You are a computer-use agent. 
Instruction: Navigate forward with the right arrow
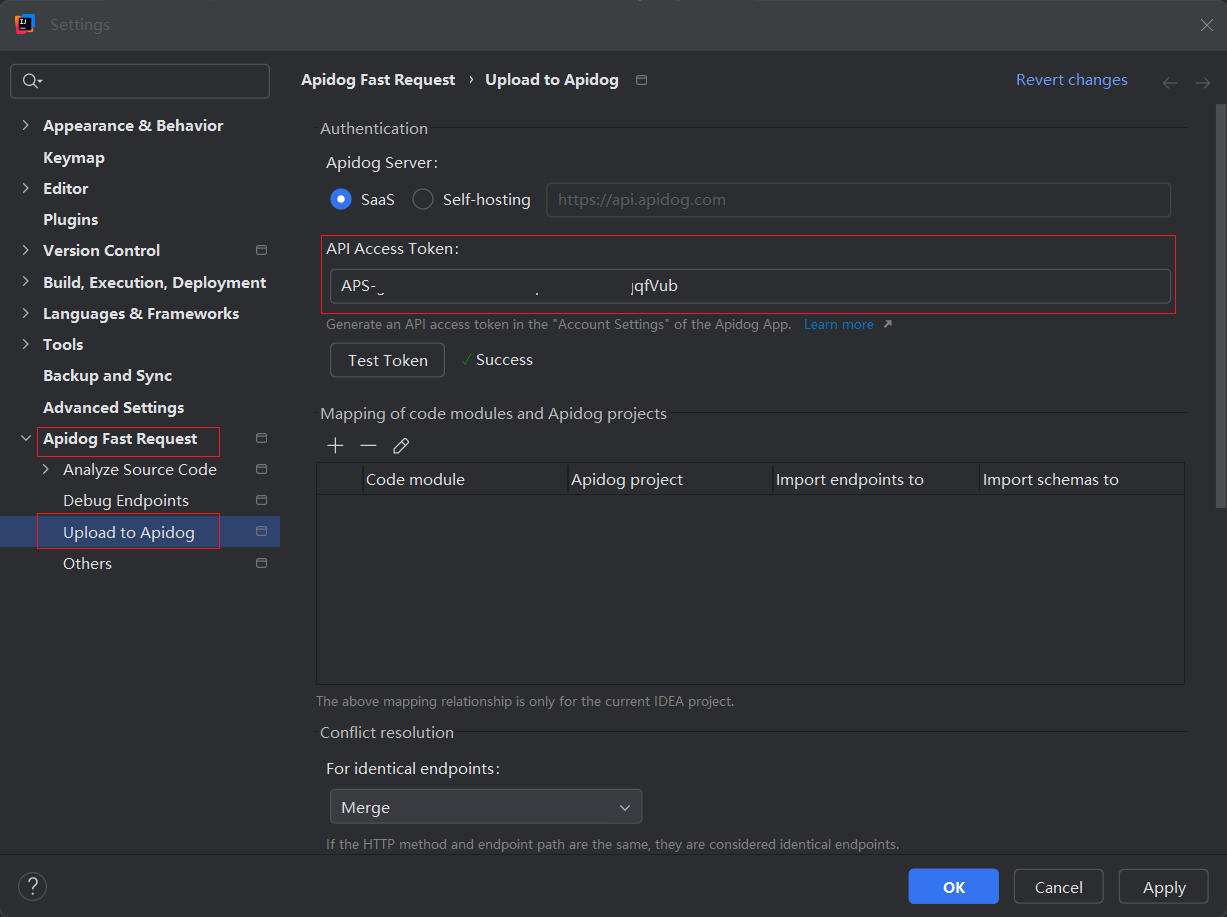click(x=1202, y=83)
